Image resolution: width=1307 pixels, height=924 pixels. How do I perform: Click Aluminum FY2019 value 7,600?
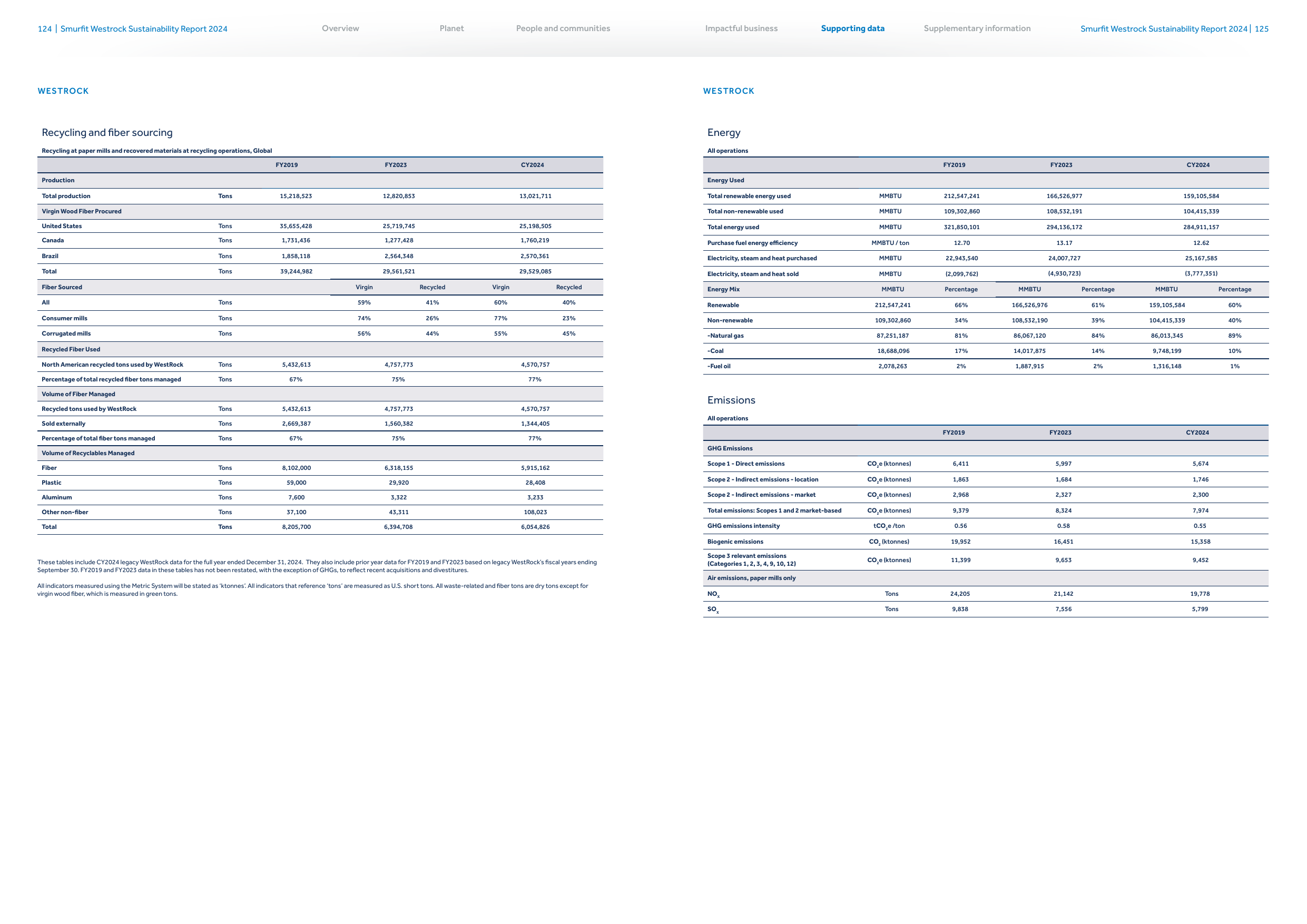tap(296, 498)
